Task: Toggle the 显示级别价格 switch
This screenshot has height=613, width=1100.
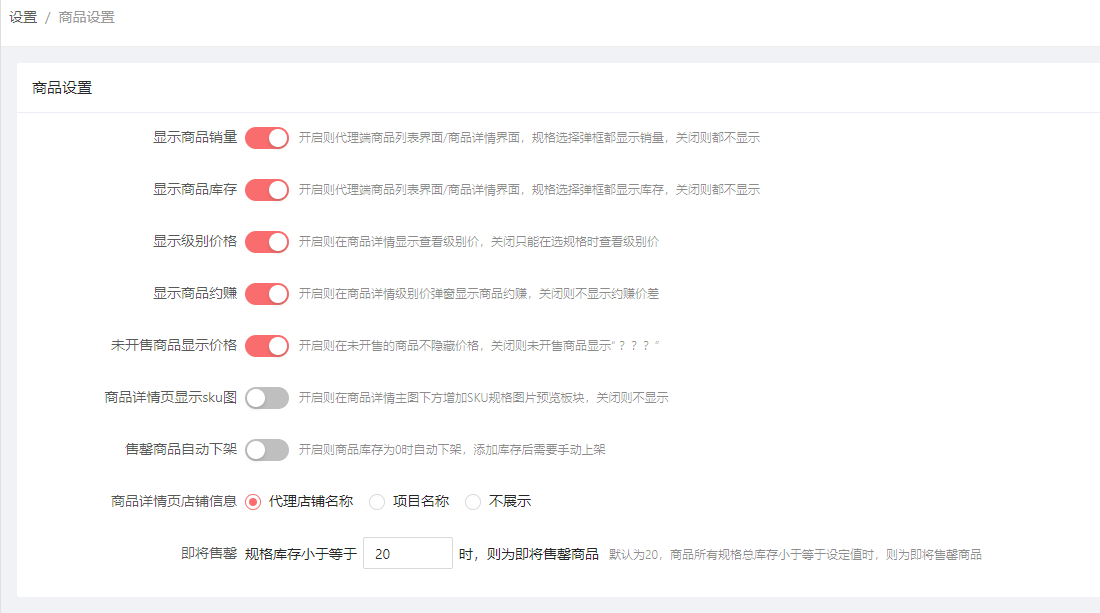Action: [267, 242]
